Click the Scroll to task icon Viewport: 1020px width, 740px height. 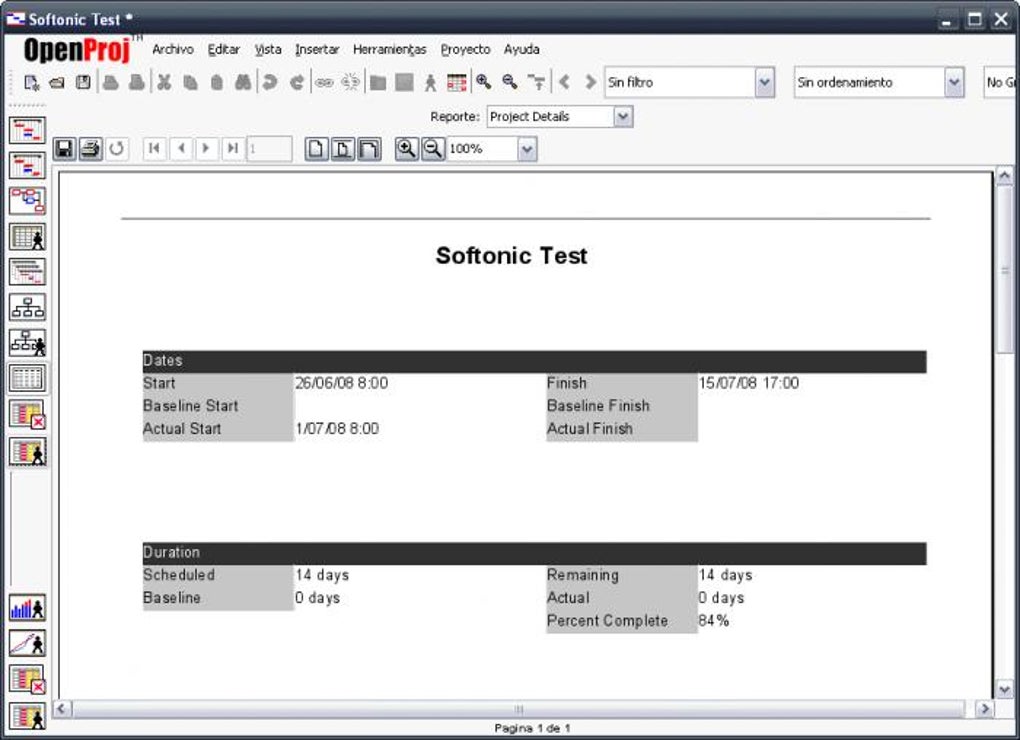(x=537, y=82)
